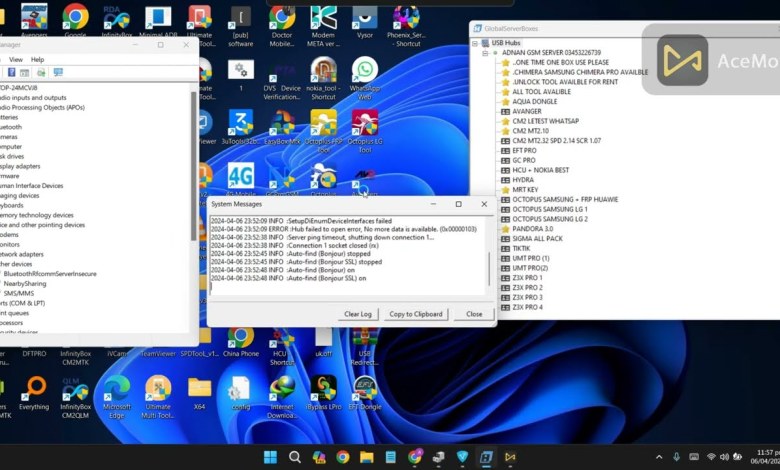Image resolution: width=780 pixels, height=470 pixels.
Task: Open the Help menu in Device Manager
Action: (x=37, y=59)
